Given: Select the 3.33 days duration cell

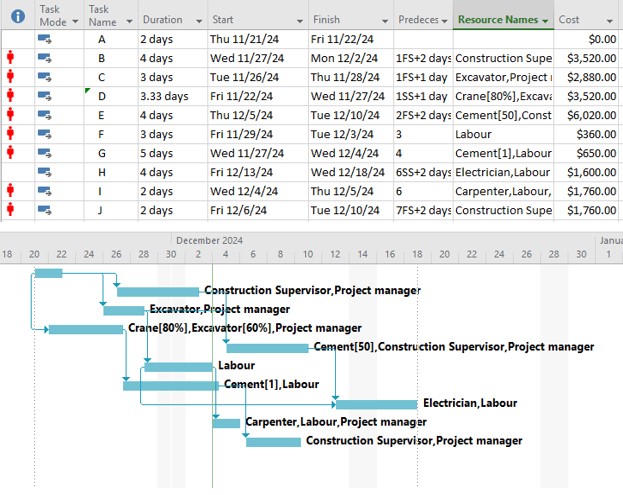Looking at the screenshot, I should pyautogui.click(x=165, y=96).
